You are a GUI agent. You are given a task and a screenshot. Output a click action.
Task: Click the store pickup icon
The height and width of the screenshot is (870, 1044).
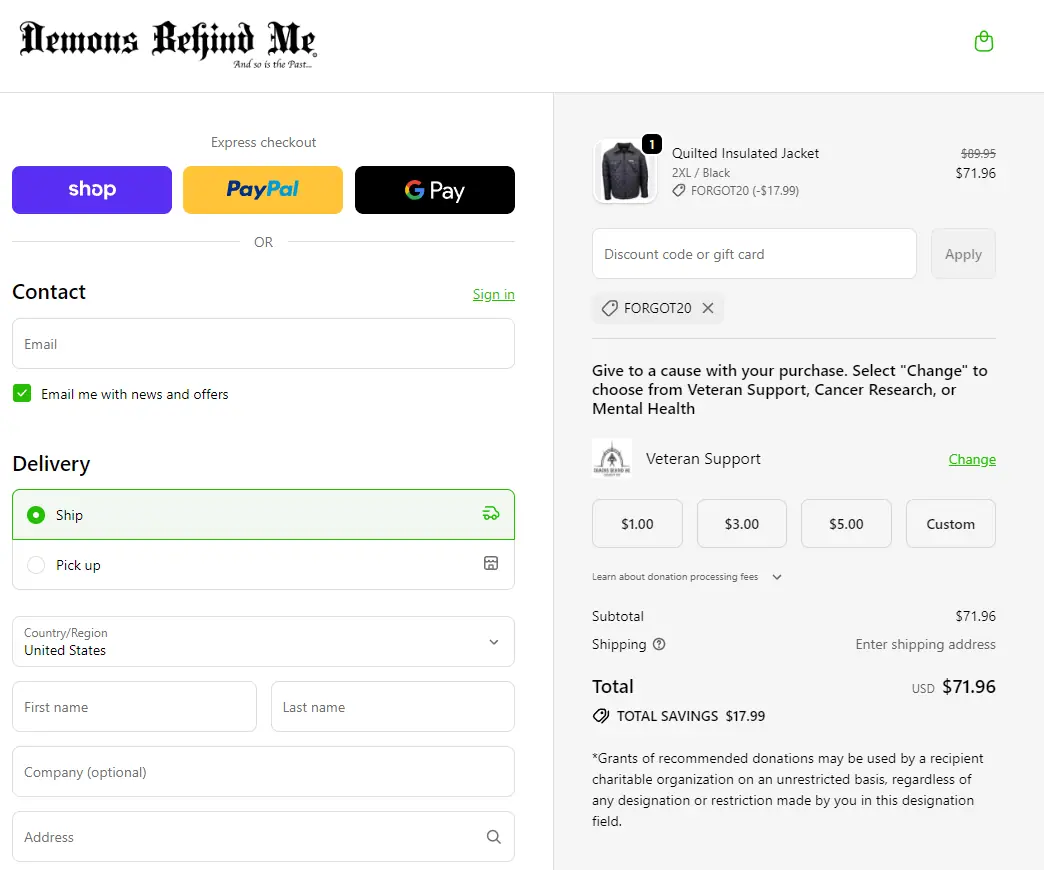[x=490, y=564]
